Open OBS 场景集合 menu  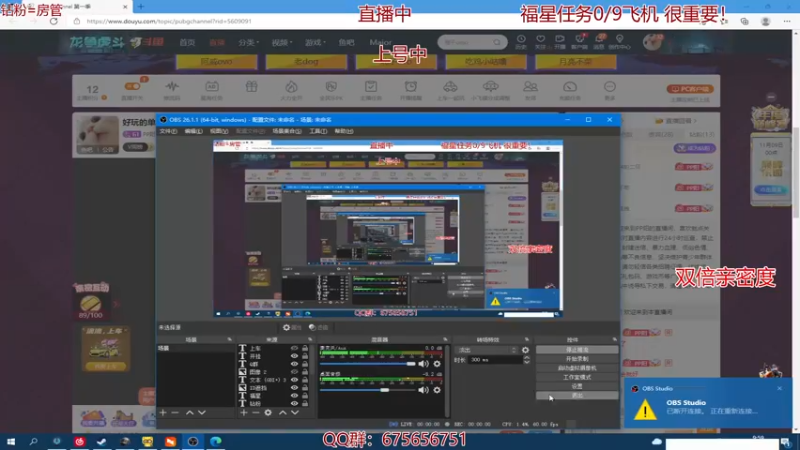tap(287, 131)
